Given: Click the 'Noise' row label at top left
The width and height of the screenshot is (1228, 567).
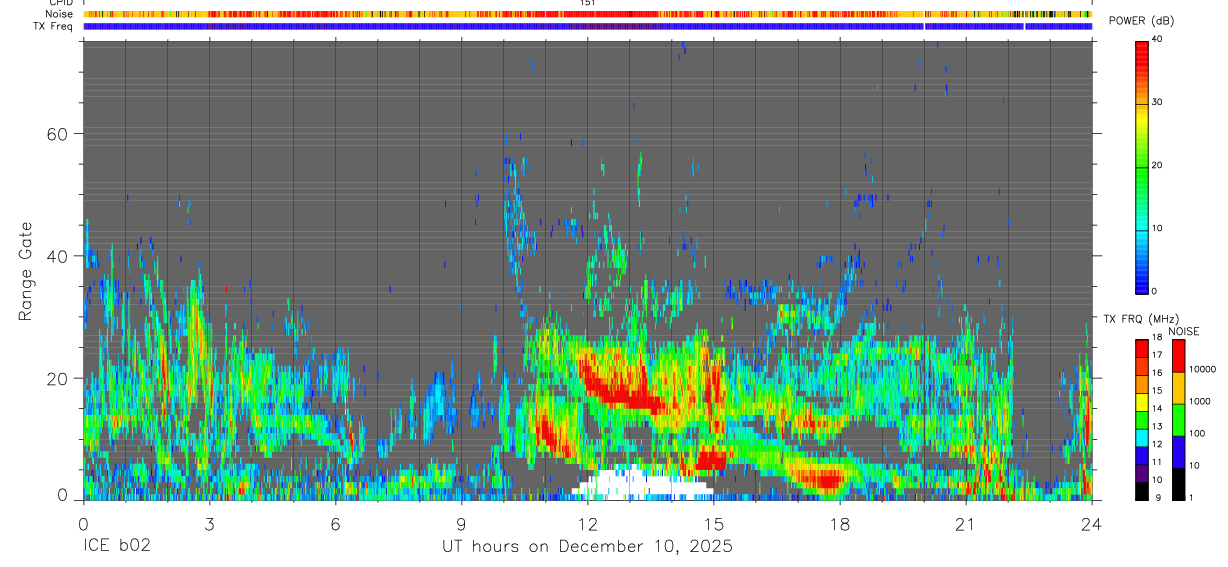Looking at the screenshot, I should [60, 15].
